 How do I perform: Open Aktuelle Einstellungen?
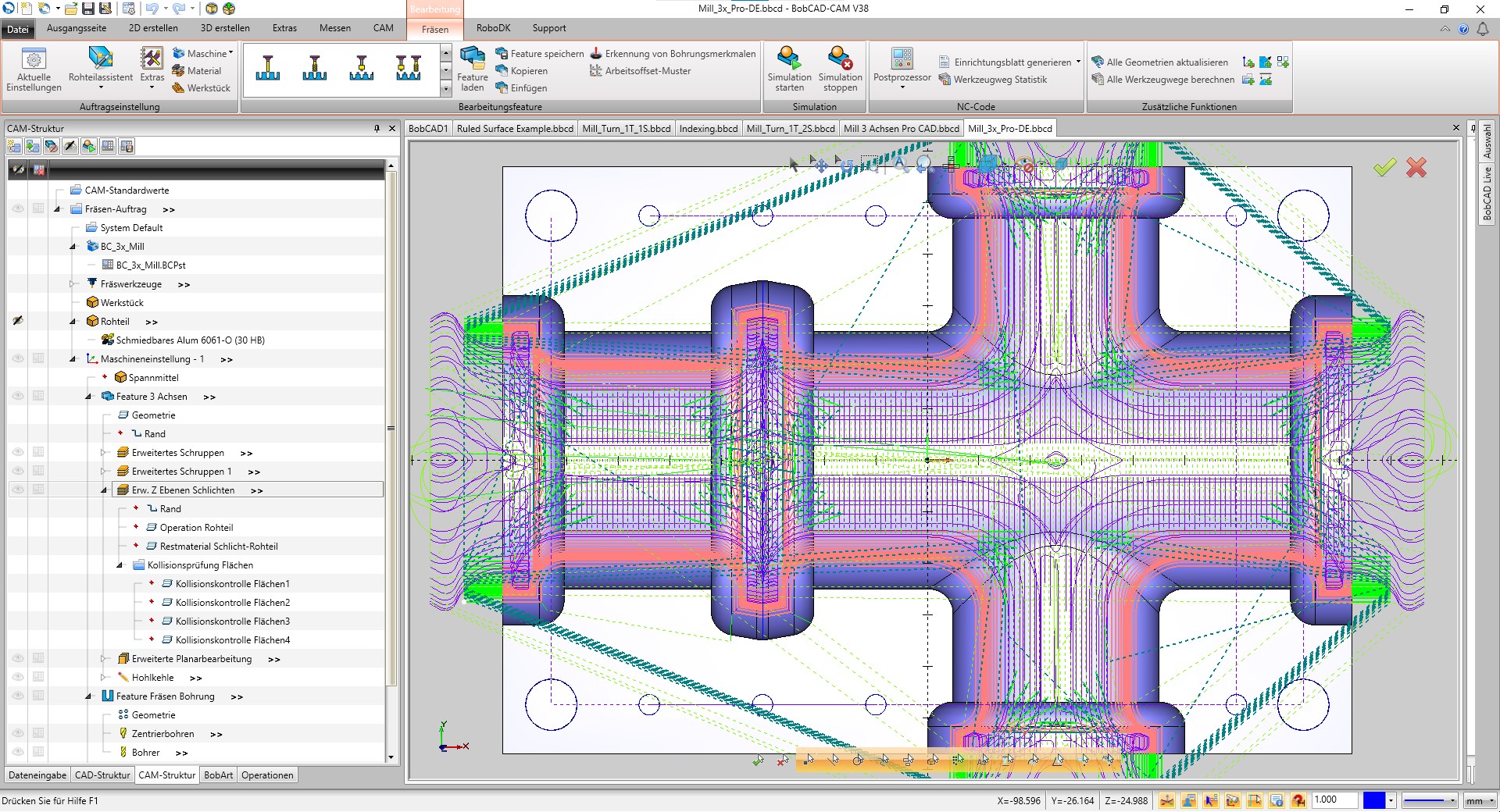tap(34, 69)
